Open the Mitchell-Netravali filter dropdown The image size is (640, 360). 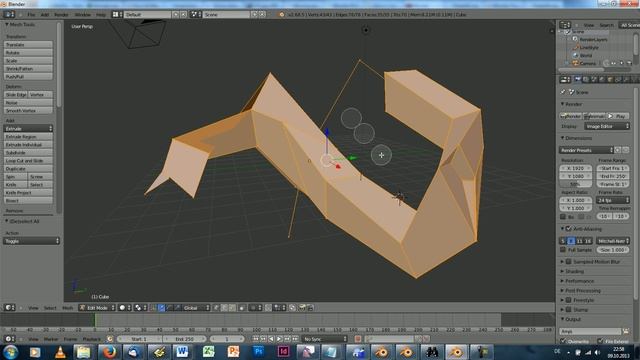pos(613,241)
